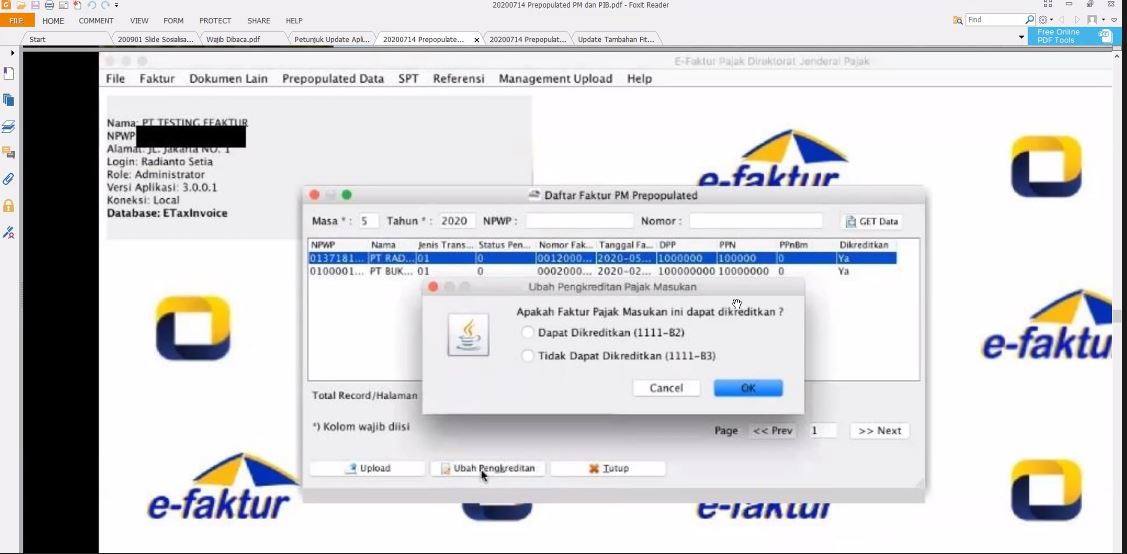Image resolution: width=1127 pixels, height=554 pixels.
Task: Open the Comments panel in sidebar
Action: pyautogui.click(x=9, y=153)
